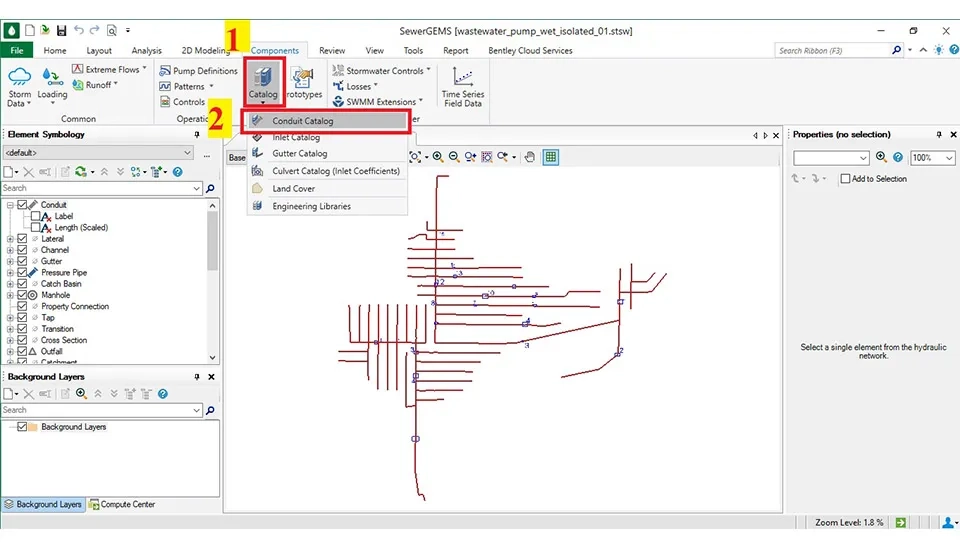The height and width of the screenshot is (548, 960).
Task: Open the Stormwater Controls dropdown
Action: pos(384,71)
